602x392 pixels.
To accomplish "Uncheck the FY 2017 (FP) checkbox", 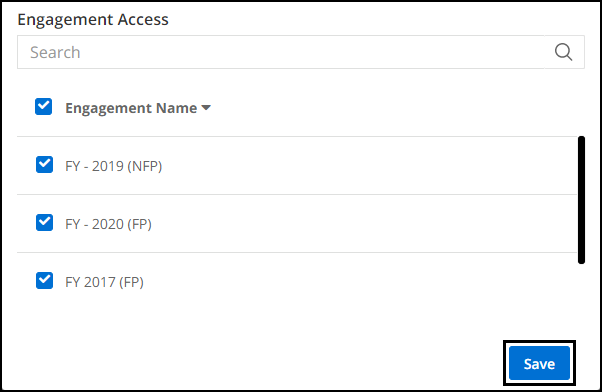I will pyautogui.click(x=45, y=280).
